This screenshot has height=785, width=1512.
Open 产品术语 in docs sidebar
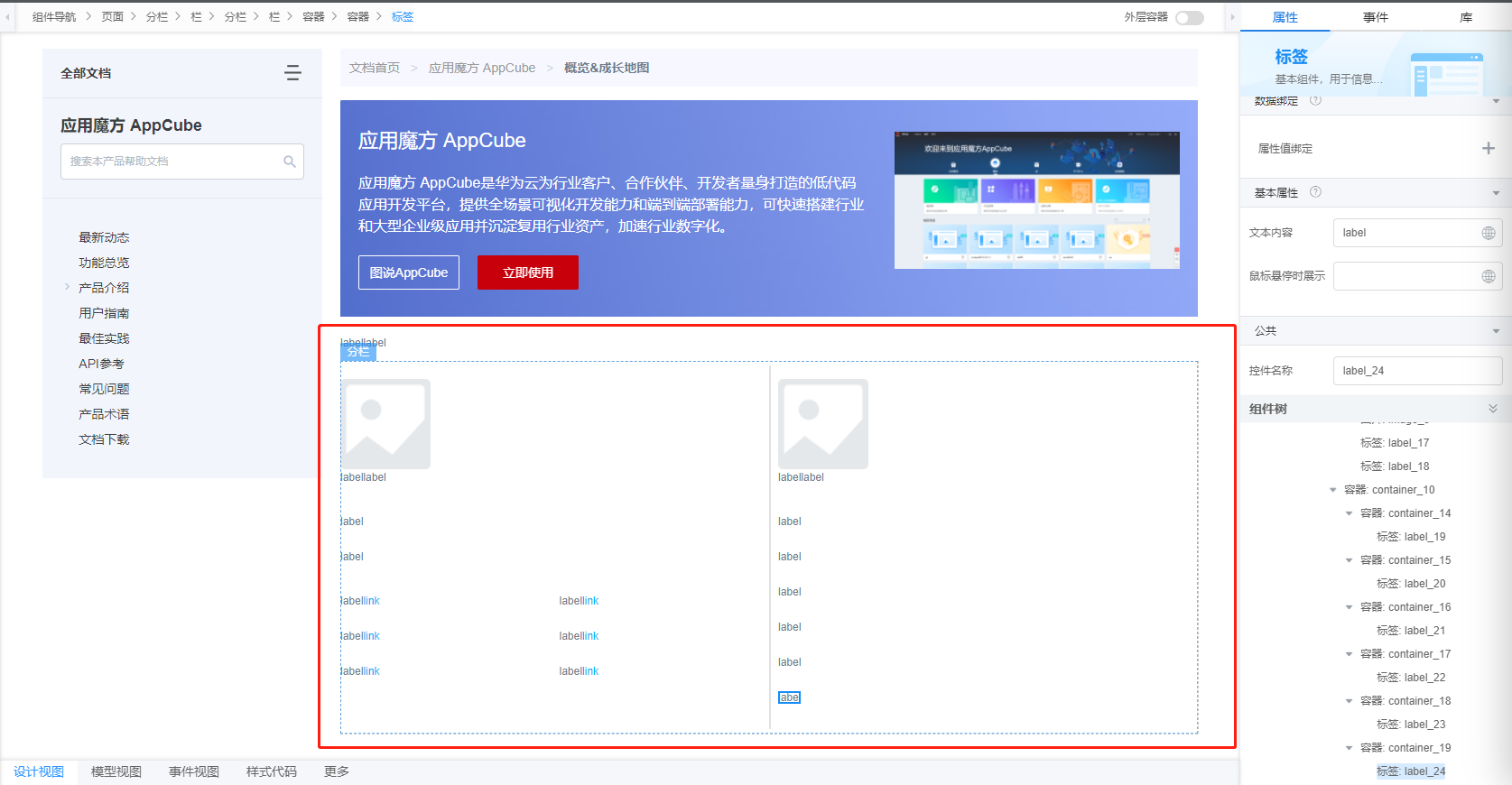click(x=104, y=414)
